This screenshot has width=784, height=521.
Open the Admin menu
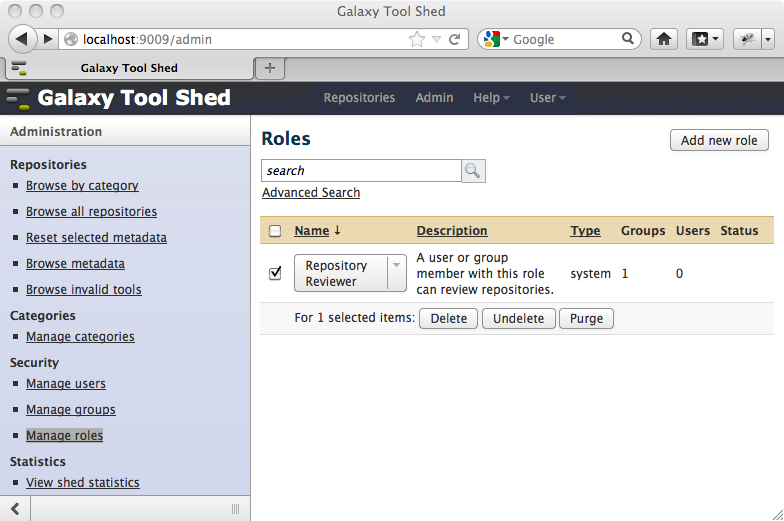coord(434,98)
